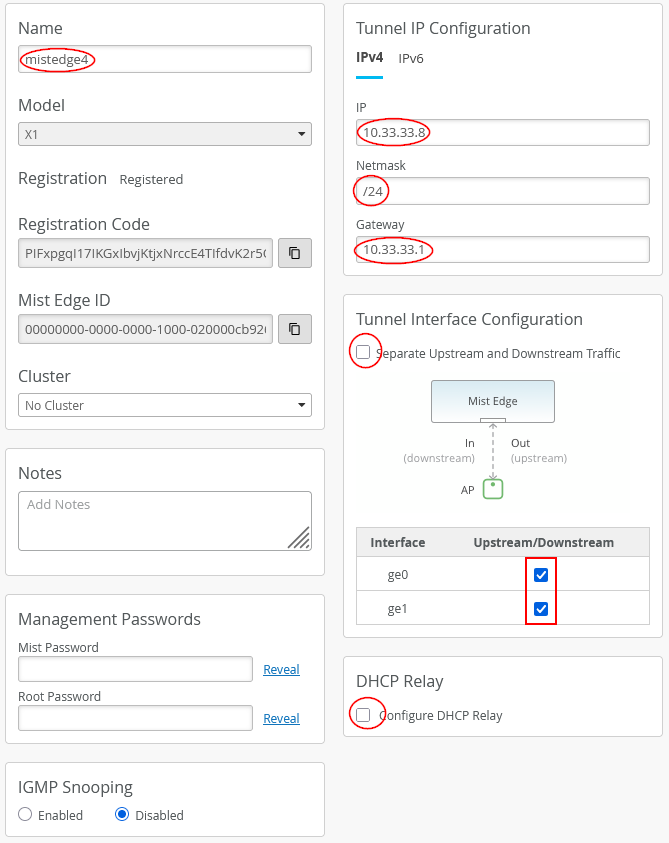Screen dimensions: 669x843
Task: Click the Name field showing mistedge4
Action: (x=164, y=59)
